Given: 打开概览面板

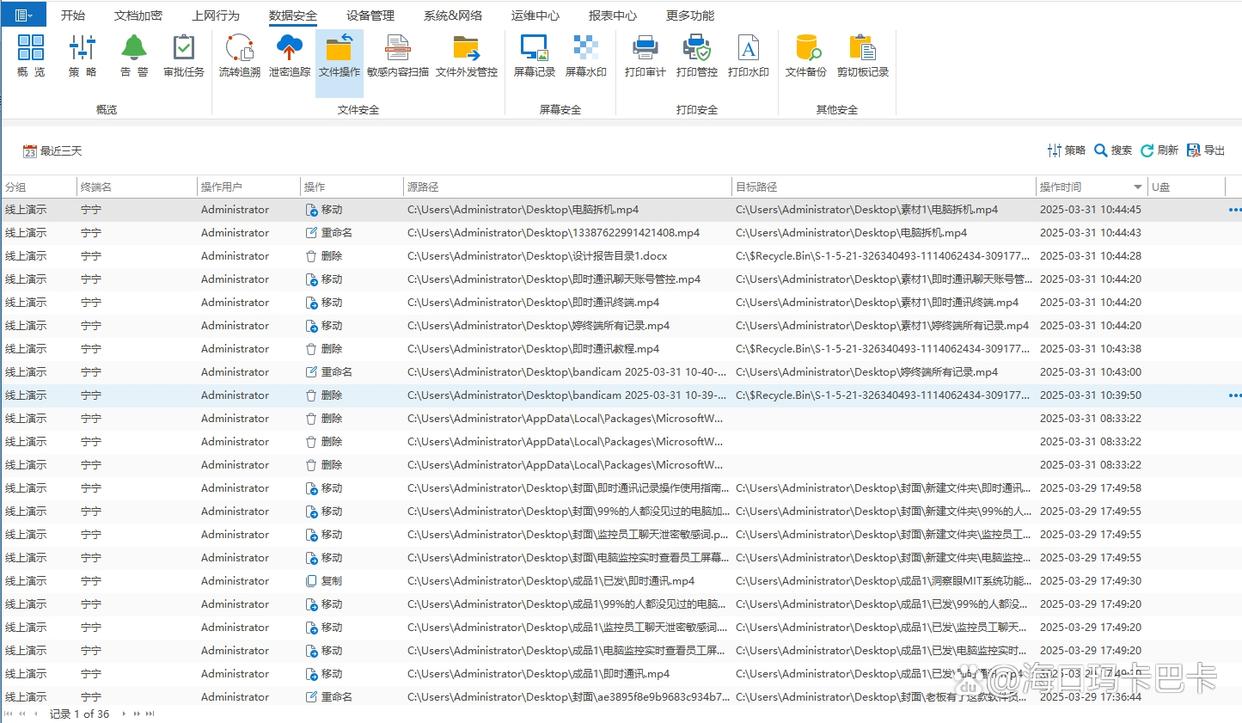Looking at the screenshot, I should coord(30,55).
